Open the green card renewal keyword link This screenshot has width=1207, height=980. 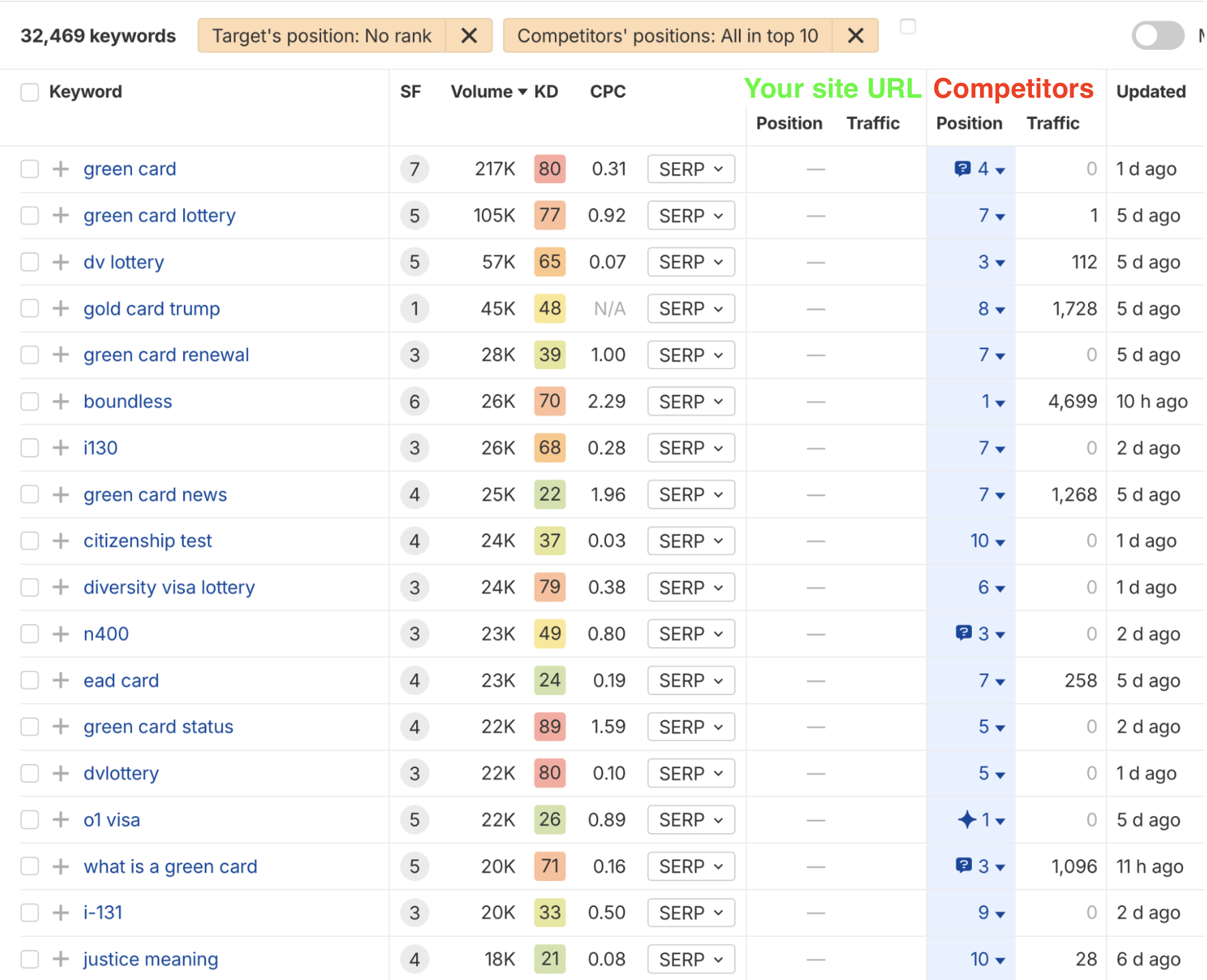pos(166,355)
